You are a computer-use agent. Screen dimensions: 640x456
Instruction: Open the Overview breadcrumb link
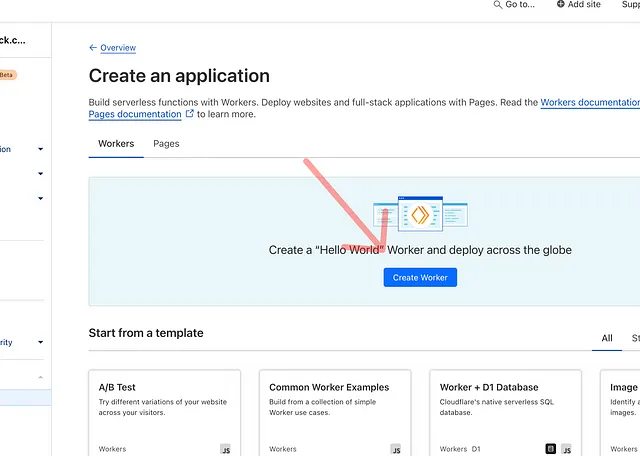click(x=118, y=48)
